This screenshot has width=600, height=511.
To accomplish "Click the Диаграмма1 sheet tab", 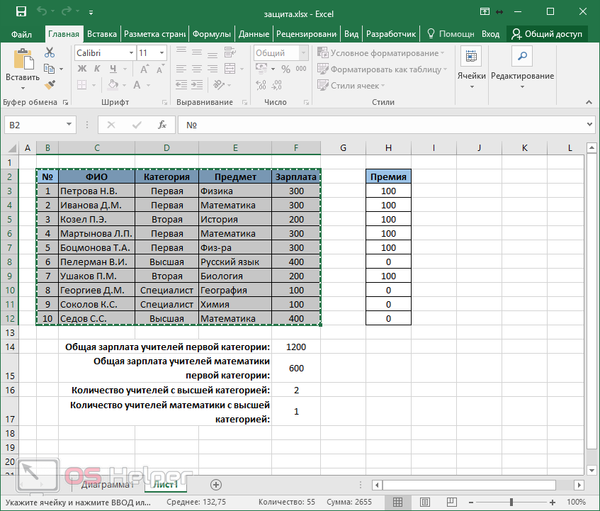I will (106, 485).
